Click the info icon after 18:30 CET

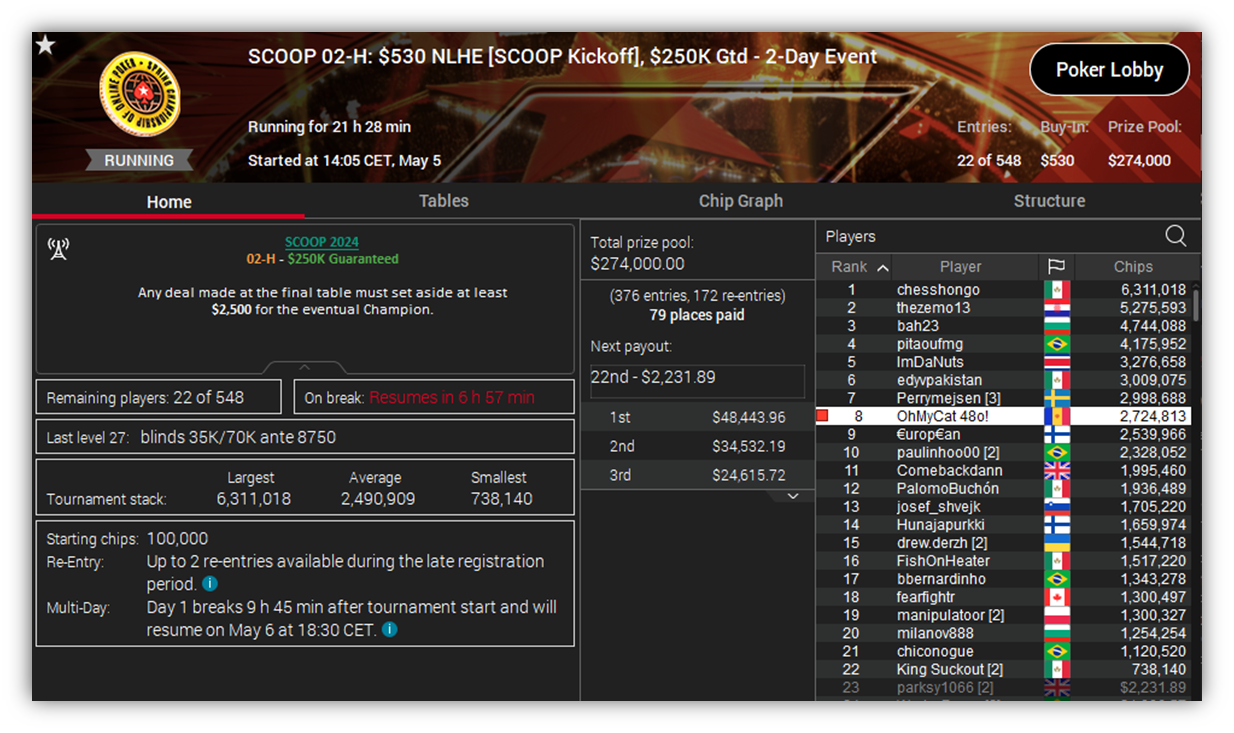[390, 629]
